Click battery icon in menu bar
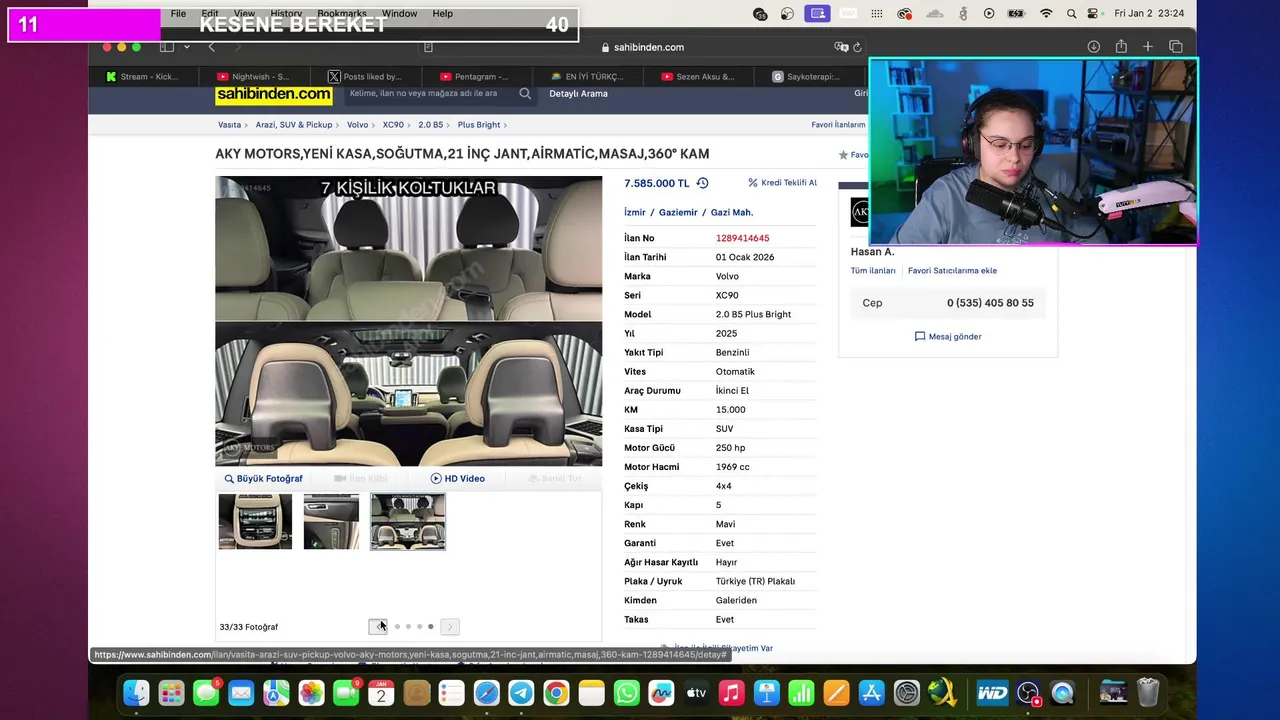1280x720 pixels. pyautogui.click(x=1016, y=14)
